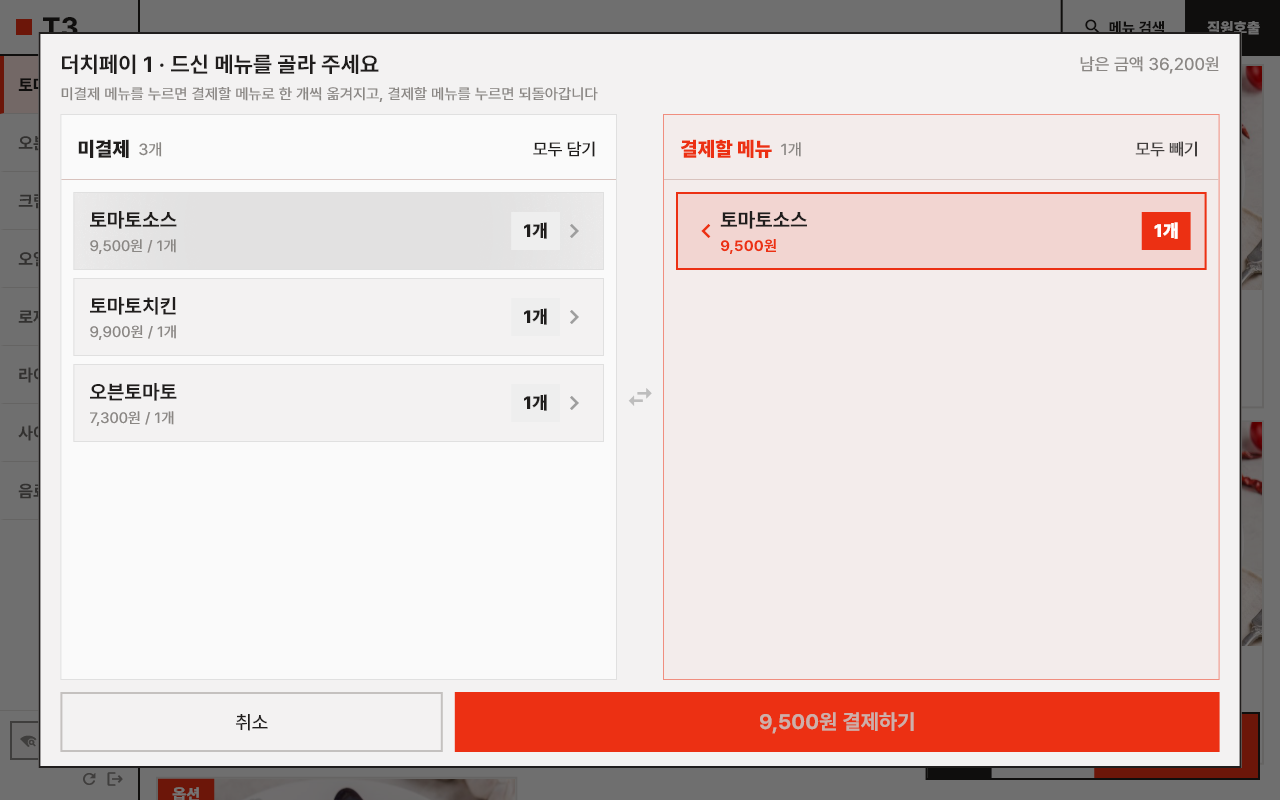Click the magnifier icon beside 메뉴 검색
Screen dimensions: 1280x800
pos(1092,27)
